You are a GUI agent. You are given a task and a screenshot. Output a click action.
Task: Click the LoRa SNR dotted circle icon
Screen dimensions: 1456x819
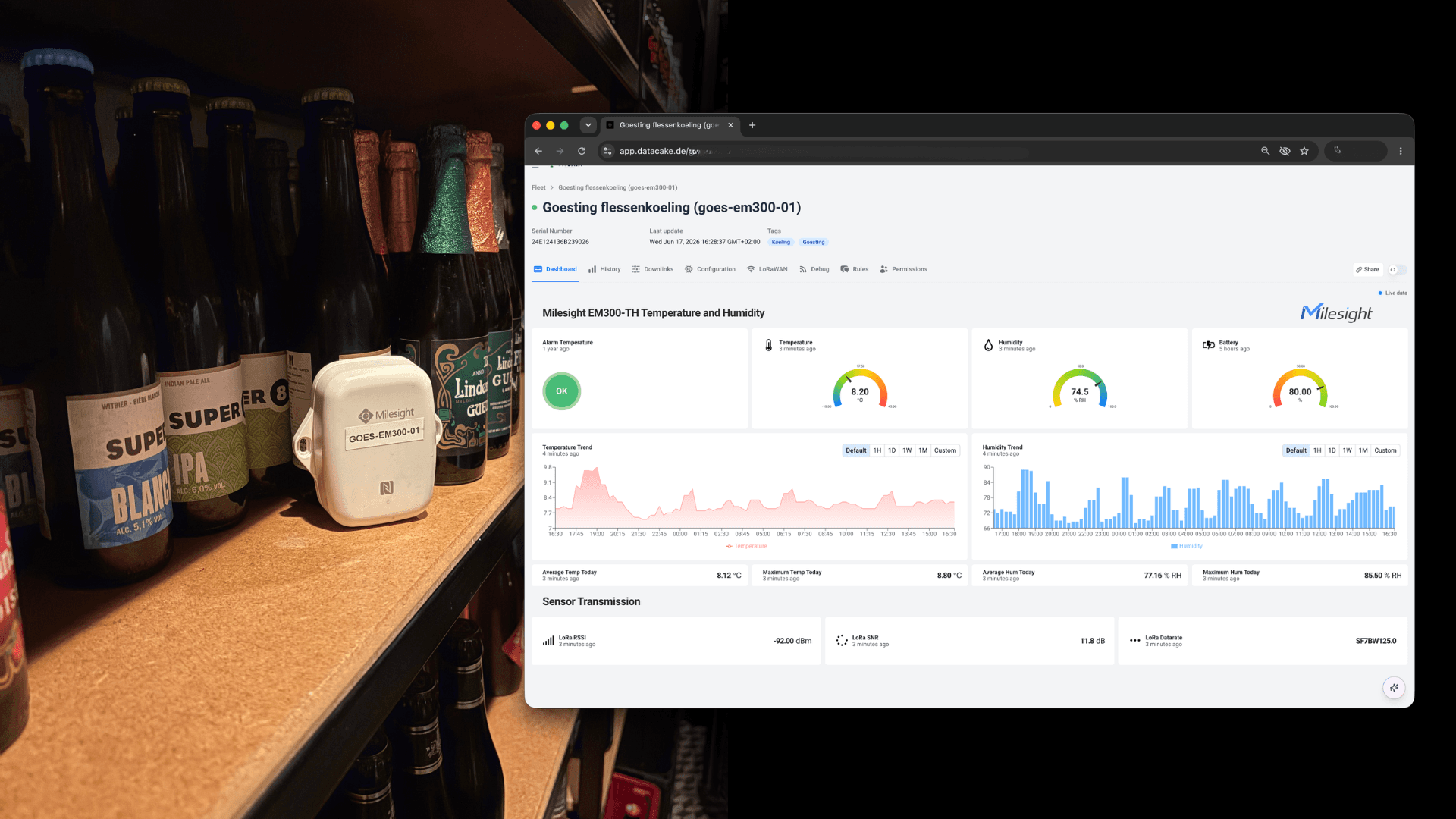842,641
